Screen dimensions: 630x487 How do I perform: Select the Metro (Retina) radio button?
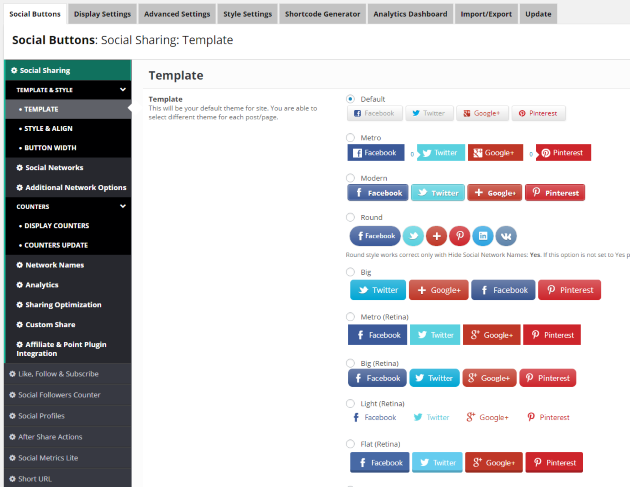point(350,317)
